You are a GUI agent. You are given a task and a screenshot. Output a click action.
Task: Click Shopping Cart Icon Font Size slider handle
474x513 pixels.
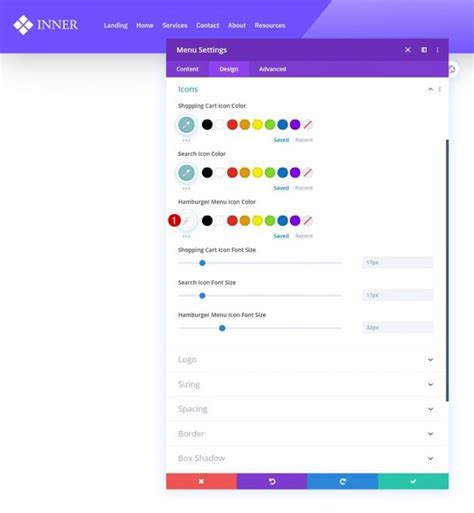point(202,263)
